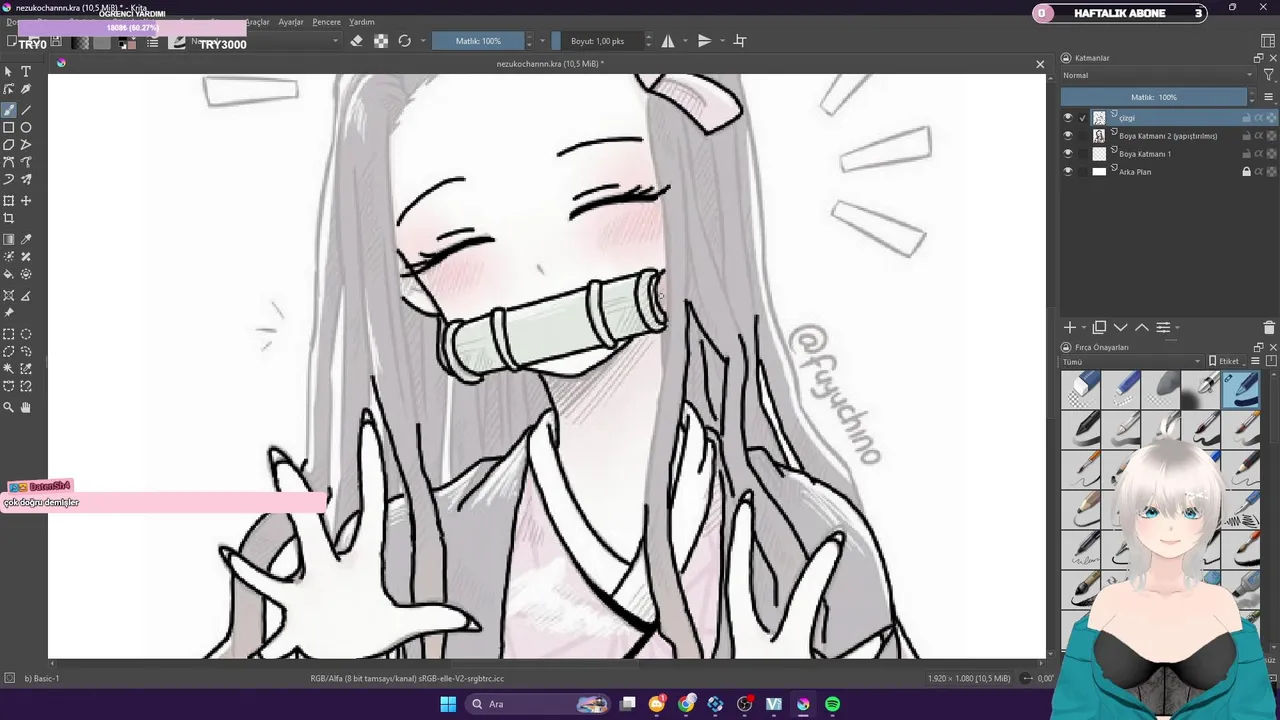The height and width of the screenshot is (720, 1280).
Task: Select the Measure tool
Action: (x=26, y=296)
